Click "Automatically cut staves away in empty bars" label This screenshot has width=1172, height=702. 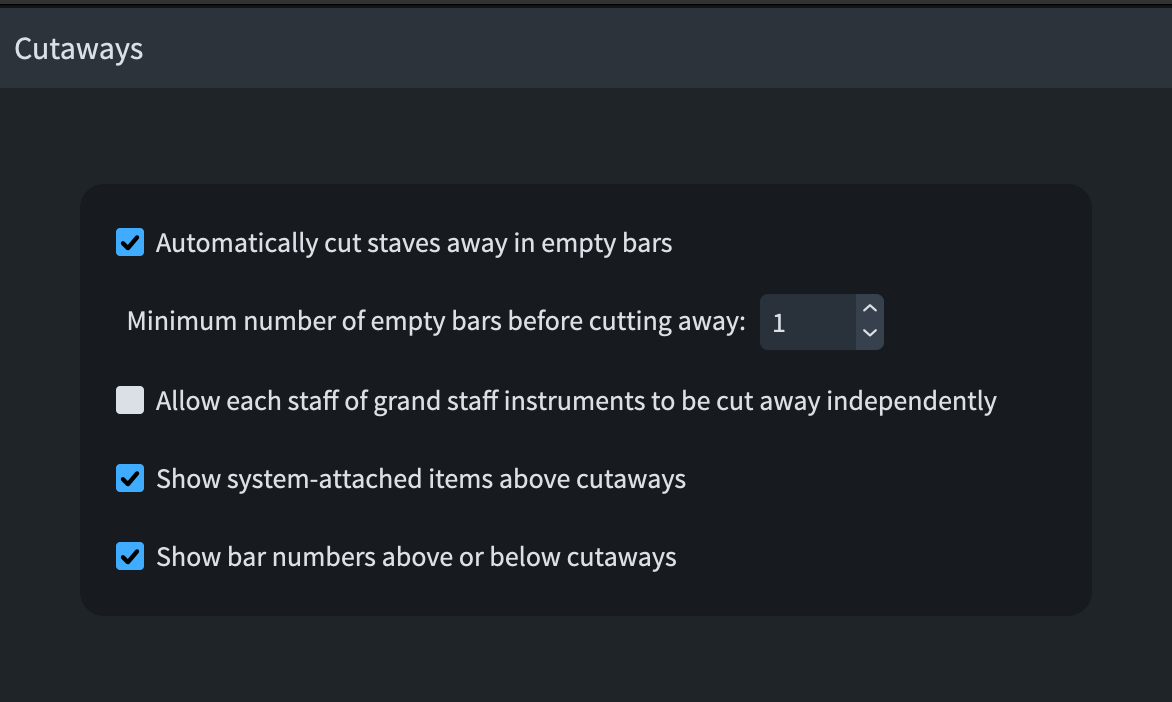(413, 243)
